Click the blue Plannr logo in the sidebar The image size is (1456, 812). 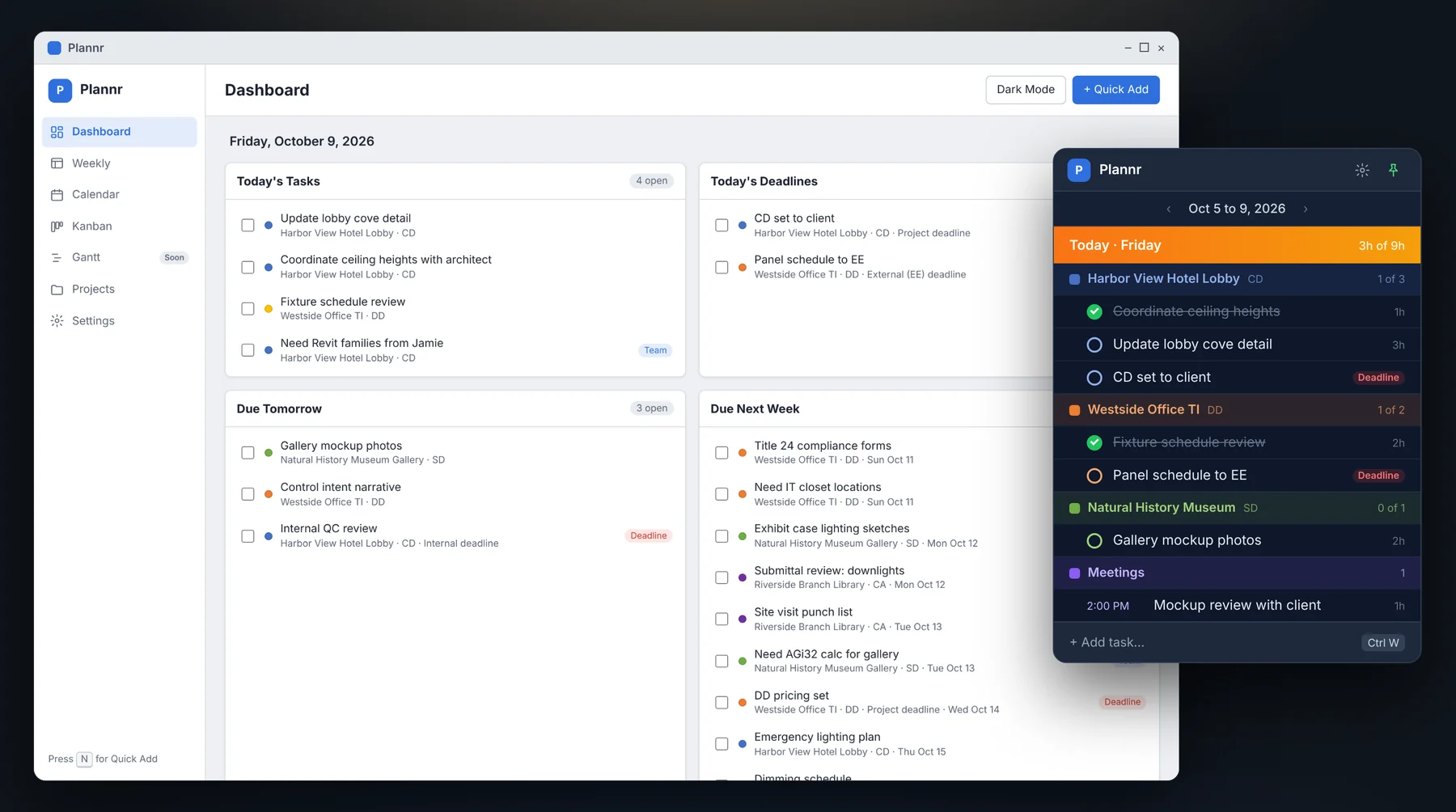click(x=60, y=91)
